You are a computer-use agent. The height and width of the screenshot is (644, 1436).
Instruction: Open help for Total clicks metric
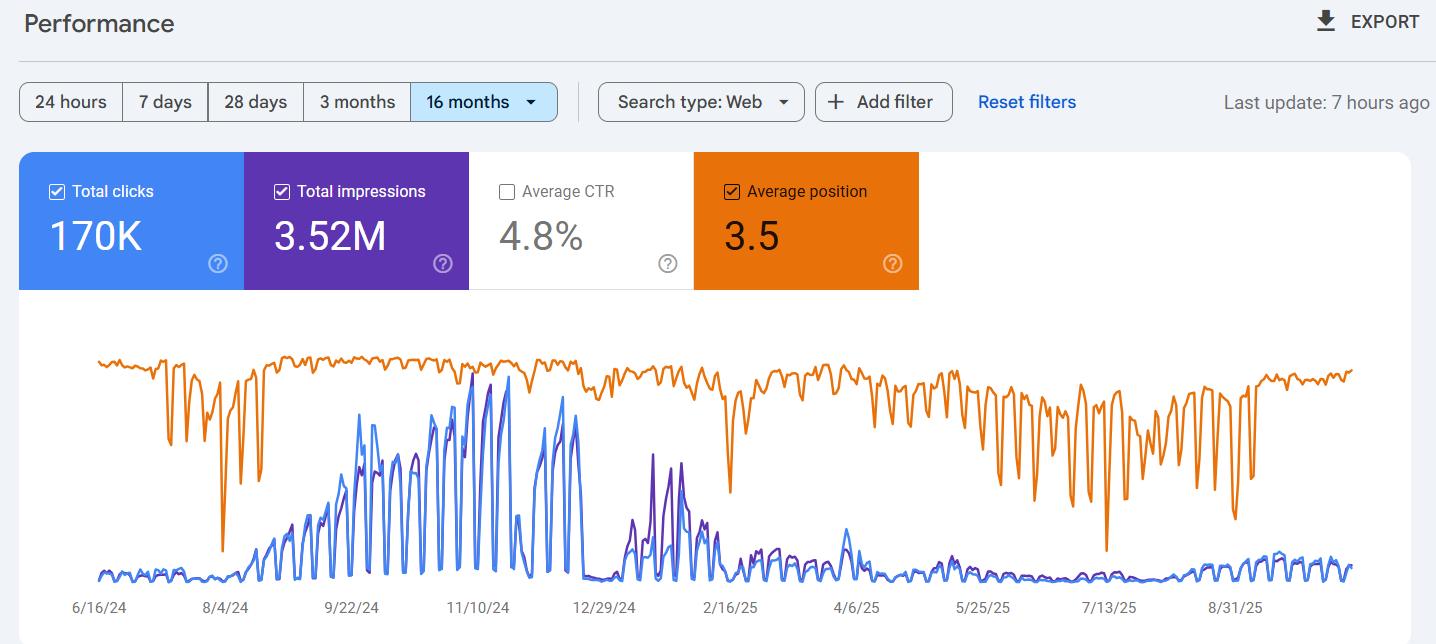[x=217, y=264]
